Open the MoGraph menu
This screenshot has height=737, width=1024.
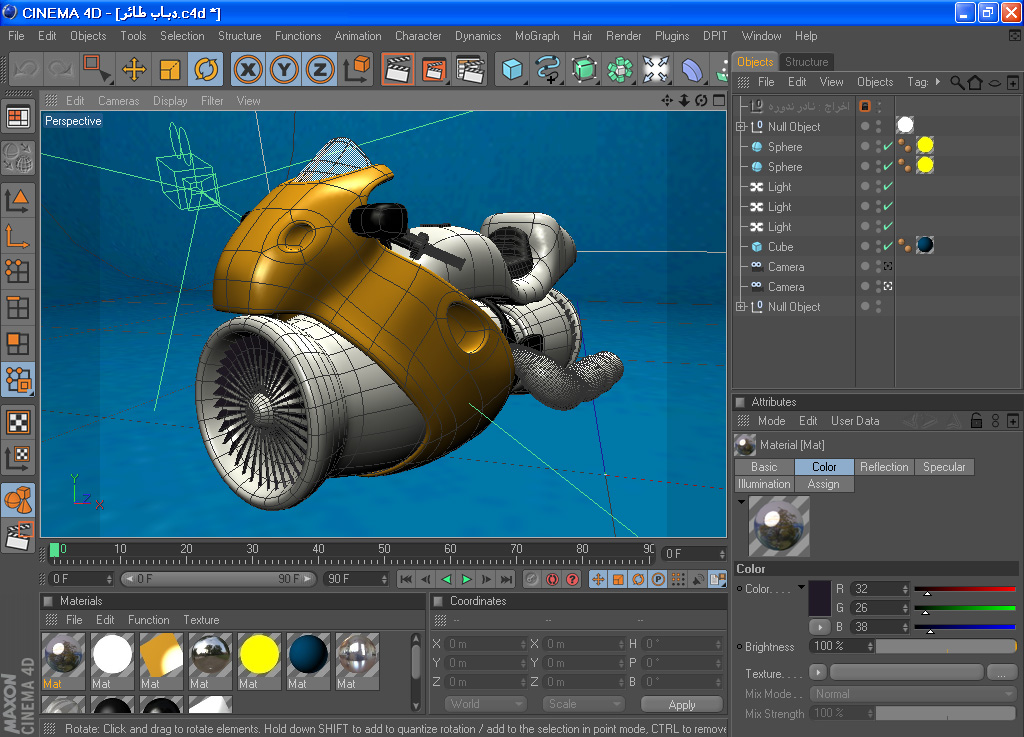point(537,36)
